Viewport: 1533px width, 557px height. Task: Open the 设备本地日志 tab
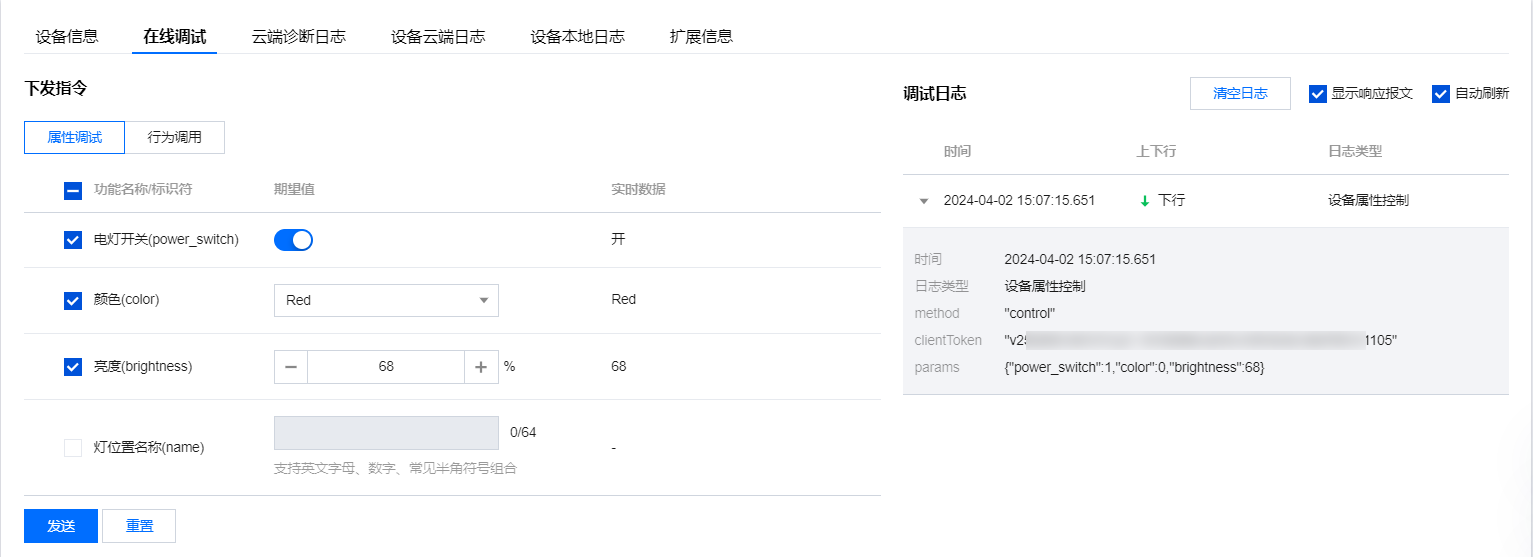point(578,37)
